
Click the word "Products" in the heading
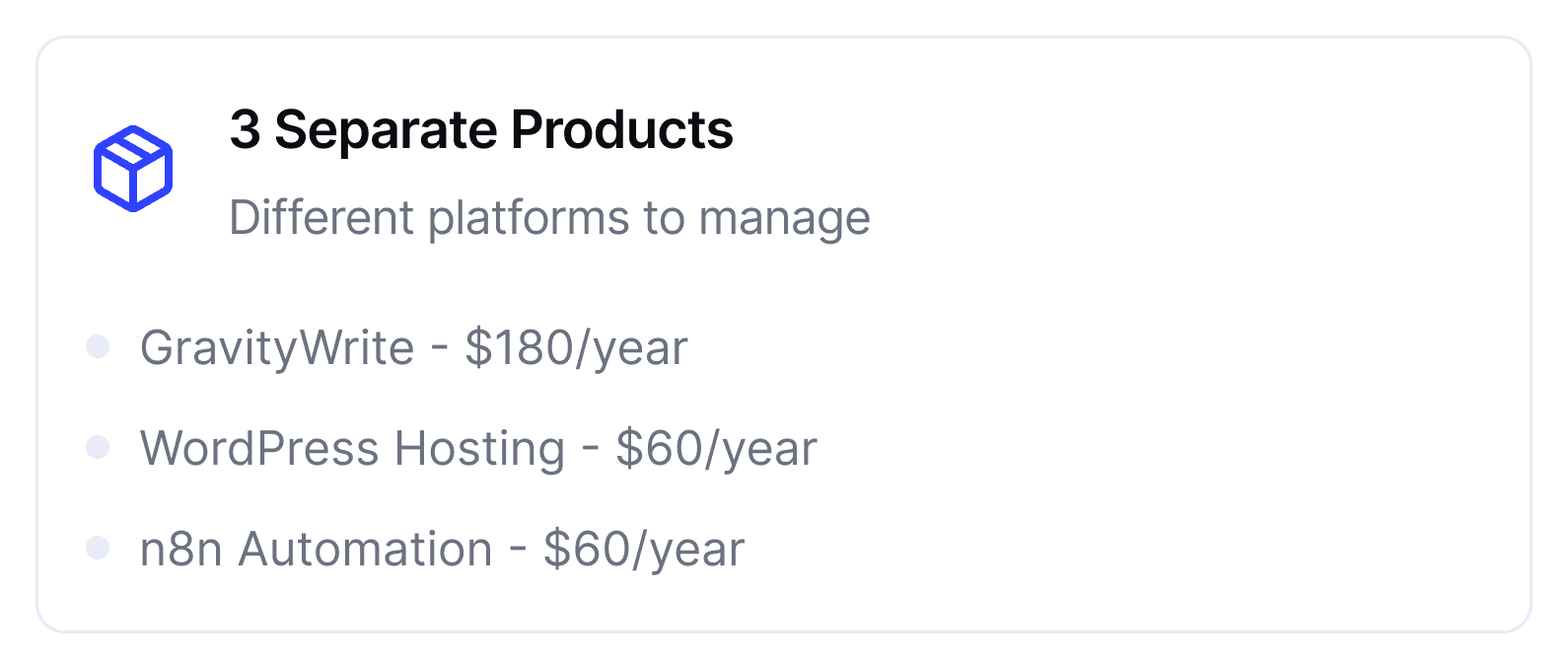622,129
